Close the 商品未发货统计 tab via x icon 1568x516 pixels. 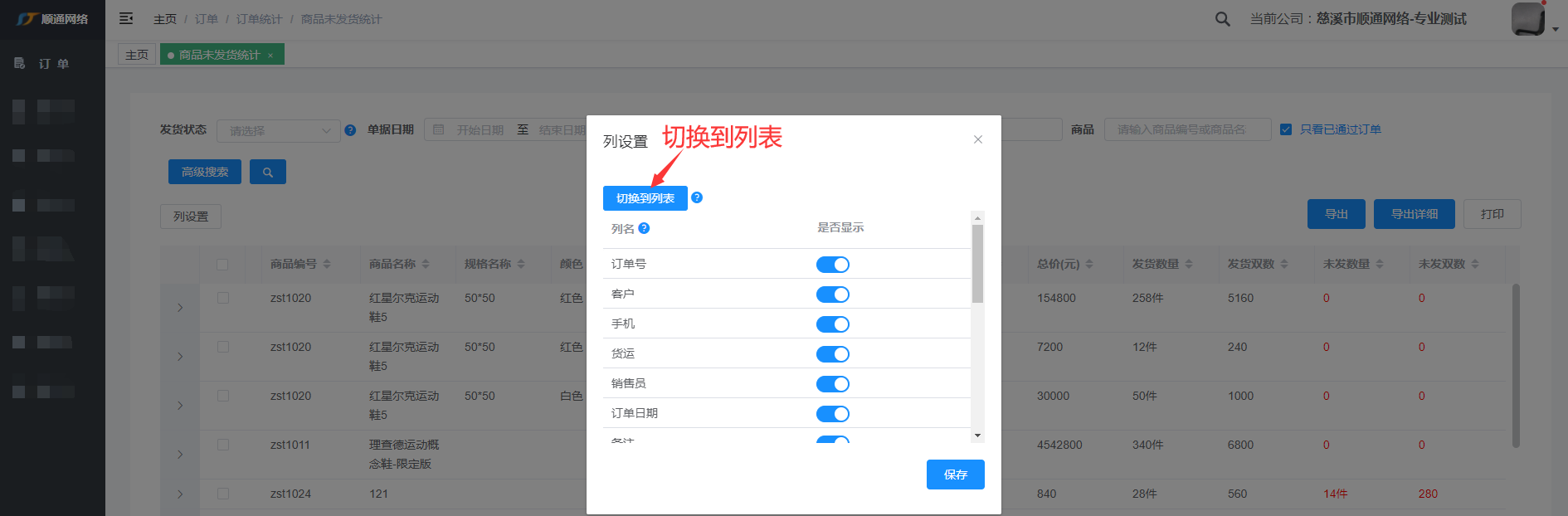(x=270, y=56)
